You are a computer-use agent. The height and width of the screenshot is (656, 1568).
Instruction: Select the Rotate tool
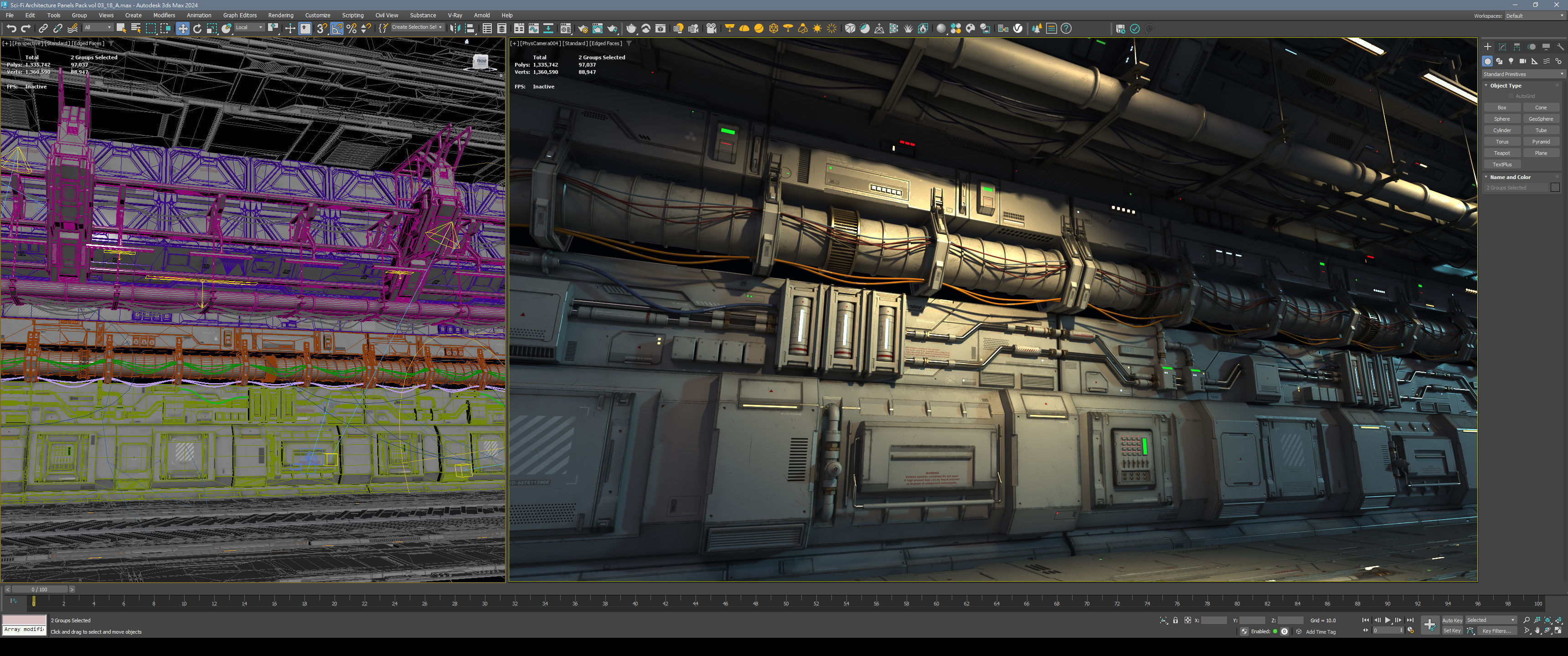pyautogui.click(x=197, y=29)
